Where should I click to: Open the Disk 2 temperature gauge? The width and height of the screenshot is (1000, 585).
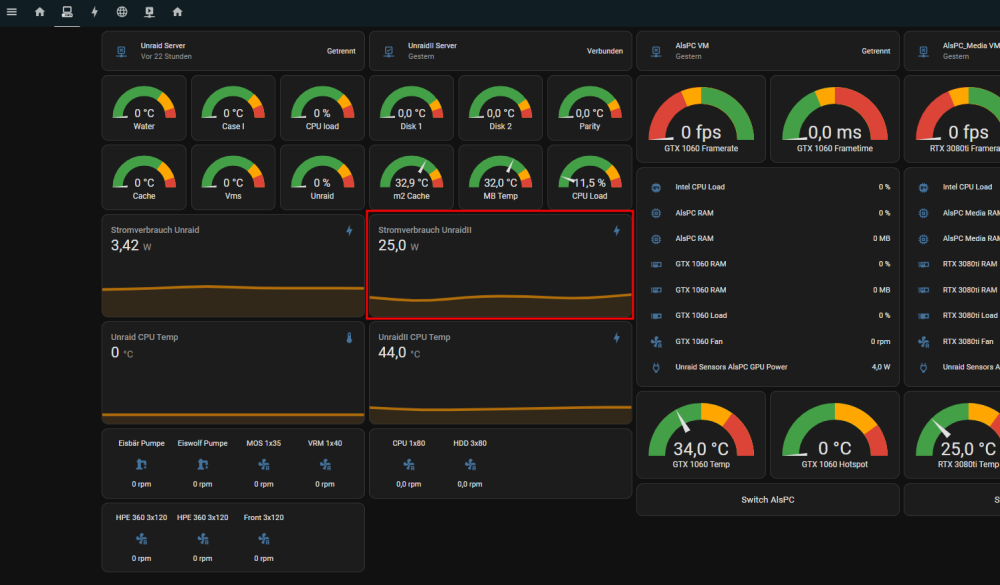click(501, 108)
